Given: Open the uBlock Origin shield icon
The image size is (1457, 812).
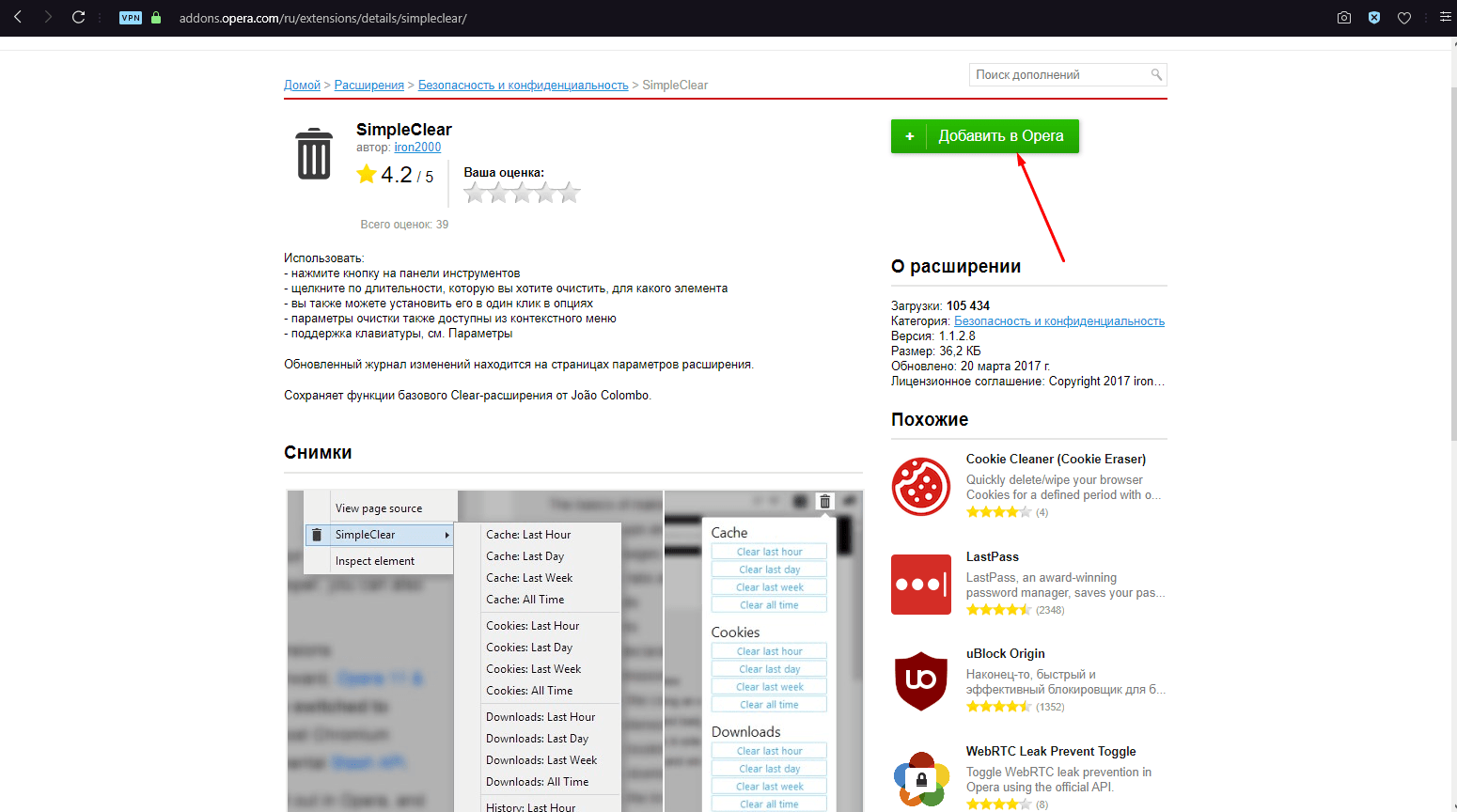Looking at the screenshot, I should point(921,681).
